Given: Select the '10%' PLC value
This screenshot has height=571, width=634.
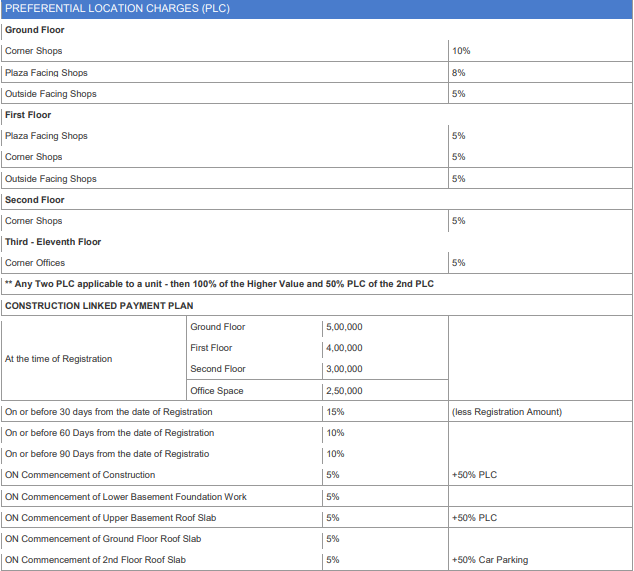Looking at the screenshot, I should pyautogui.click(x=461, y=51).
